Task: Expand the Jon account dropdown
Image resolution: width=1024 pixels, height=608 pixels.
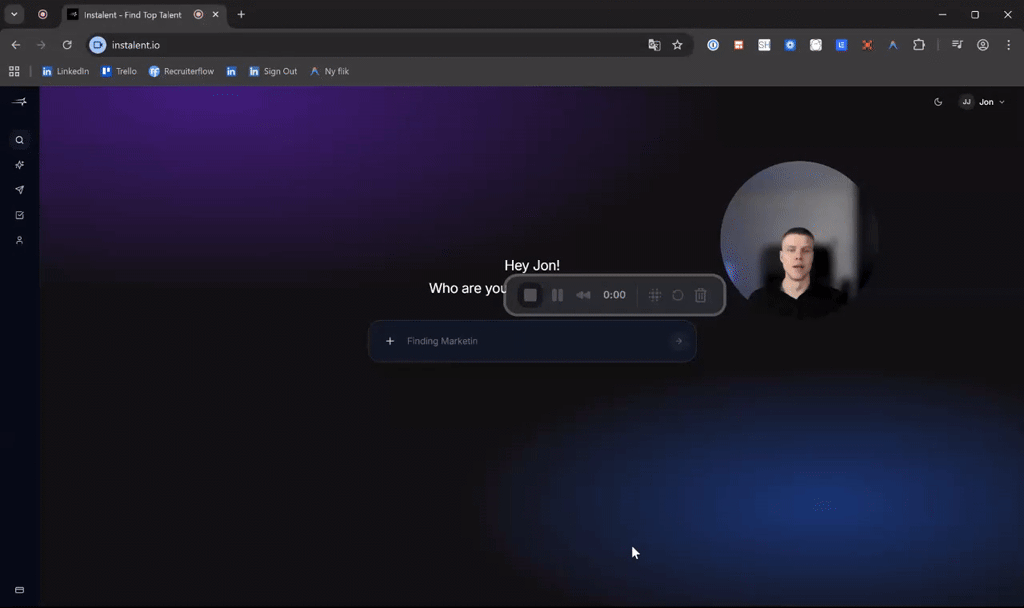Action: tap(982, 102)
